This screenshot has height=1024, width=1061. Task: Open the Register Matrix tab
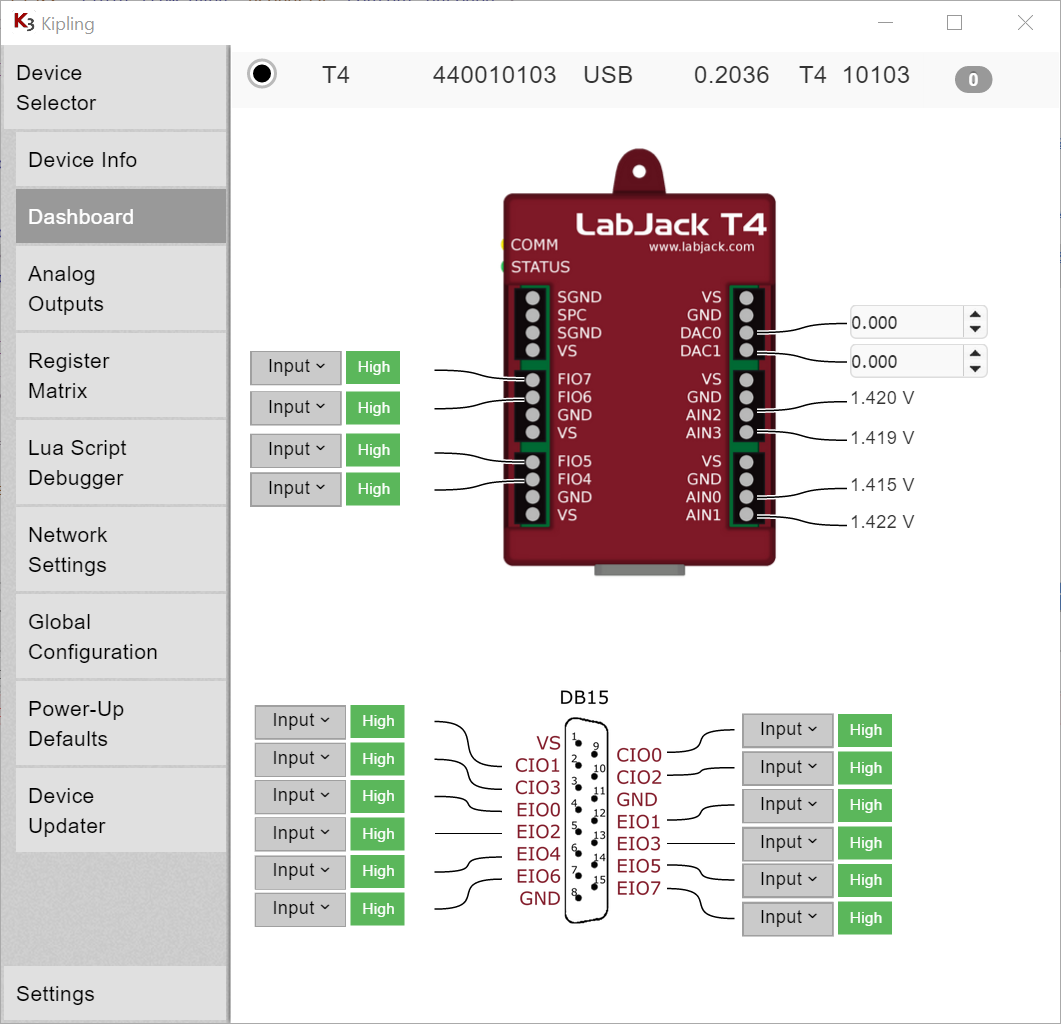120,376
